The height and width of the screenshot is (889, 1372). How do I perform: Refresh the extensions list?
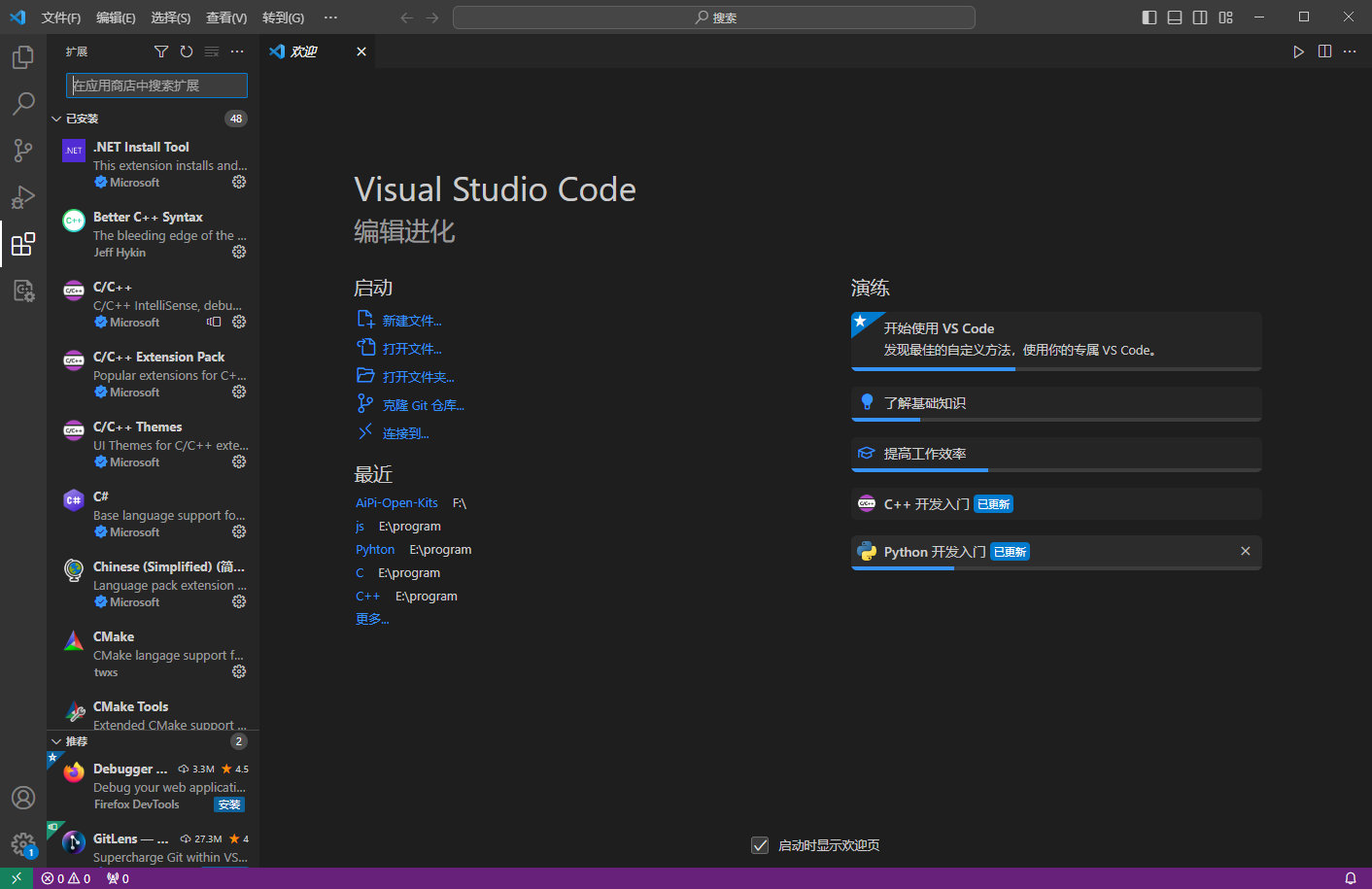187,51
